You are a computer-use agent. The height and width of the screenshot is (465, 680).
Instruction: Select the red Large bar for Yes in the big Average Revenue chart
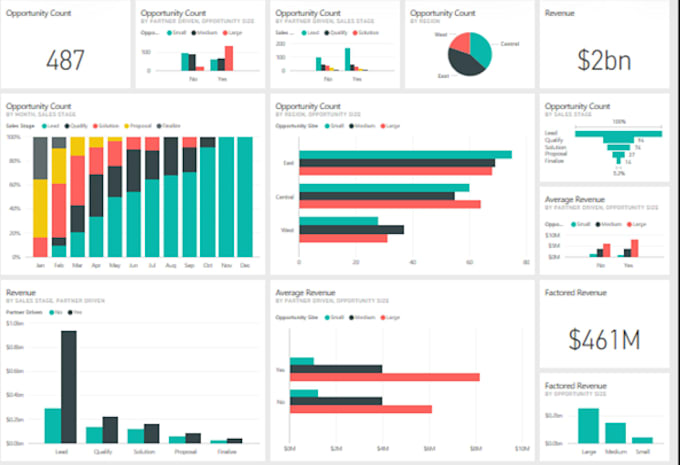click(385, 377)
